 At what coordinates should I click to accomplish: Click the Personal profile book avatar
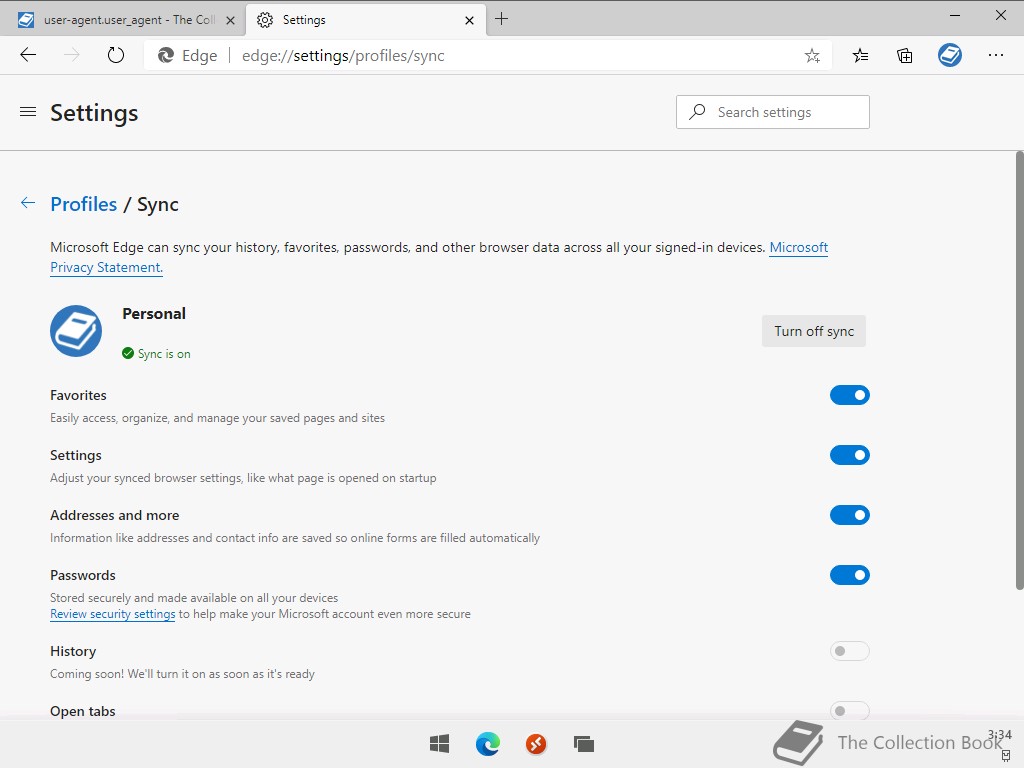(x=76, y=330)
